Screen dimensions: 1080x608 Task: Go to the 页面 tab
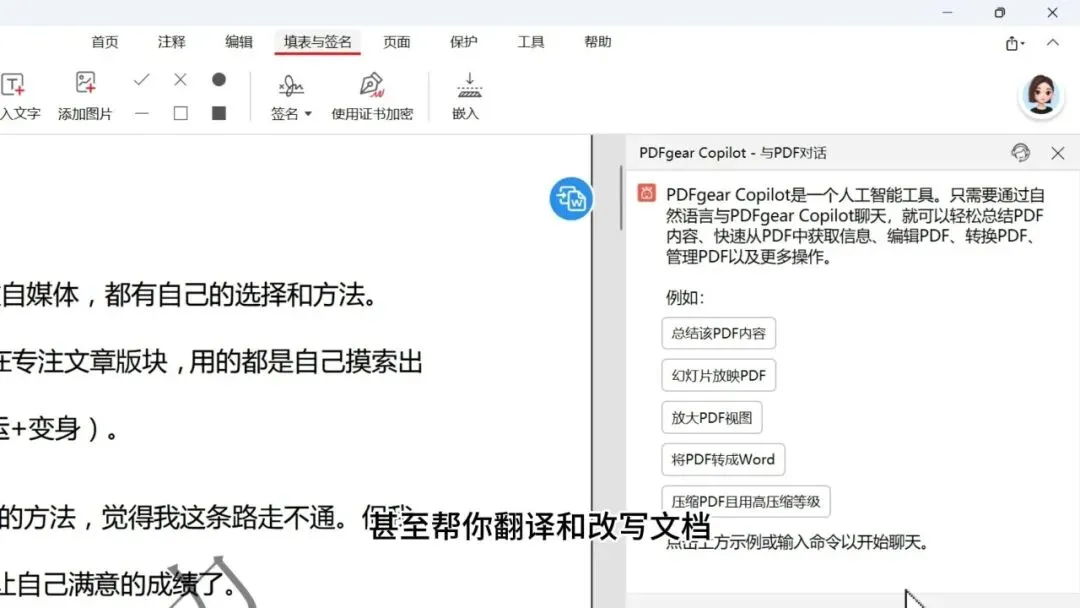[397, 42]
